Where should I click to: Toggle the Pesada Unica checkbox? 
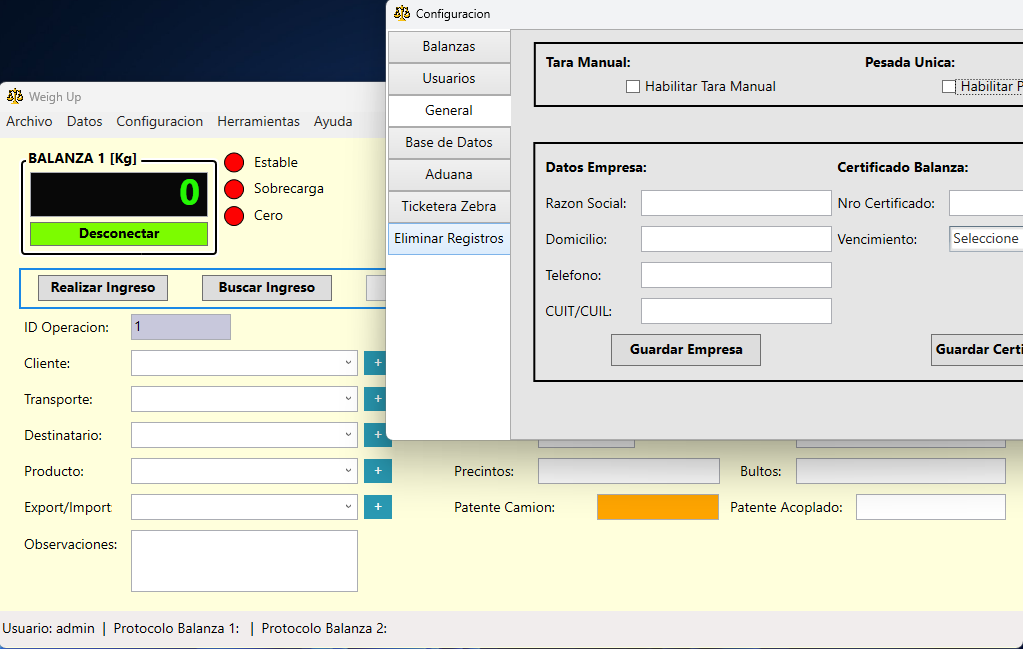pyautogui.click(x=949, y=87)
